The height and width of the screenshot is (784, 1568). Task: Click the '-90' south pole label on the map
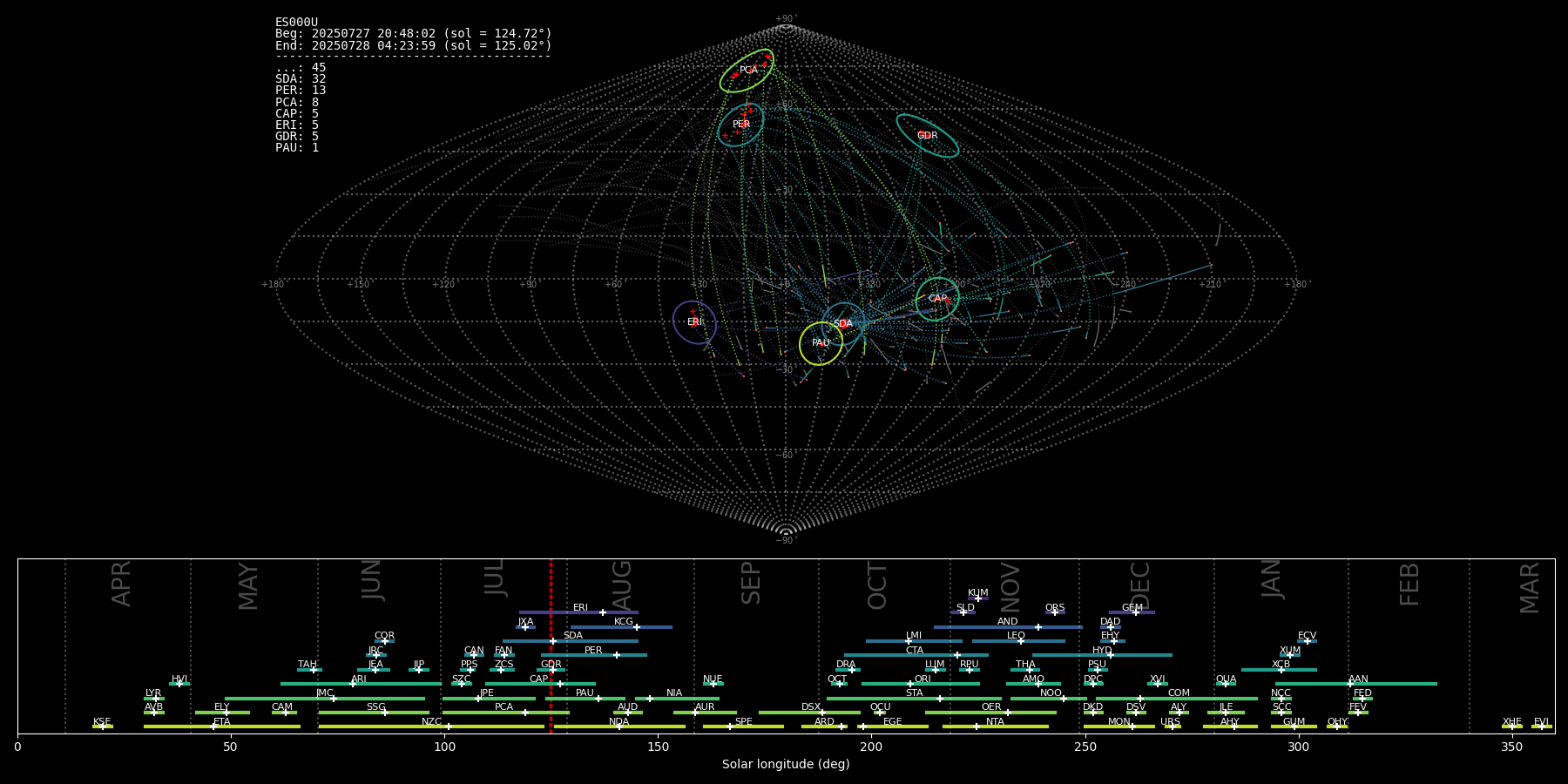click(786, 541)
